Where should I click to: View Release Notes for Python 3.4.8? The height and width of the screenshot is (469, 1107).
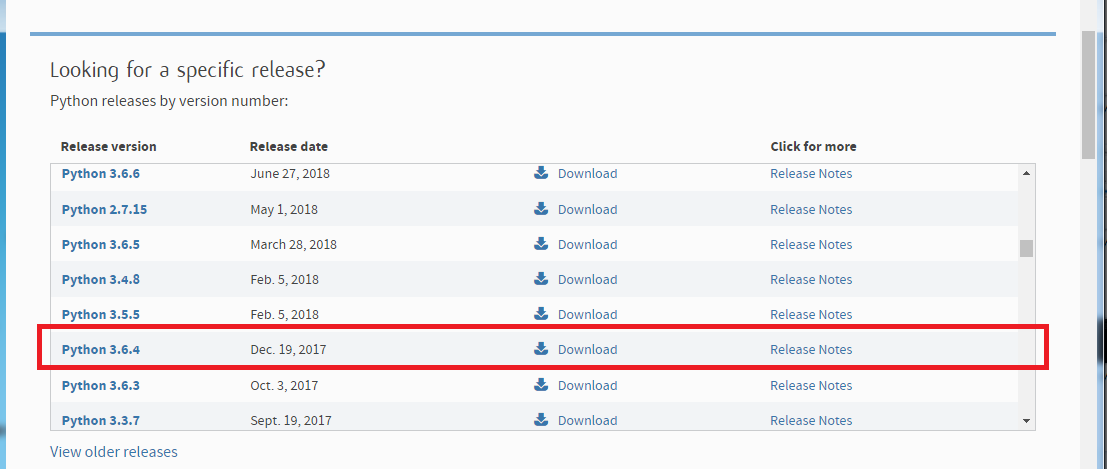(811, 279)
